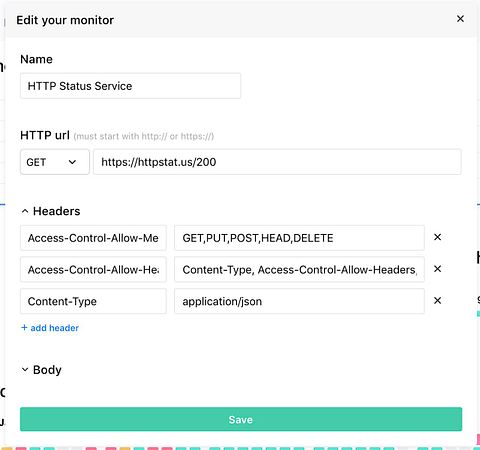Focus the monitor Name field

tap(130, 86)
